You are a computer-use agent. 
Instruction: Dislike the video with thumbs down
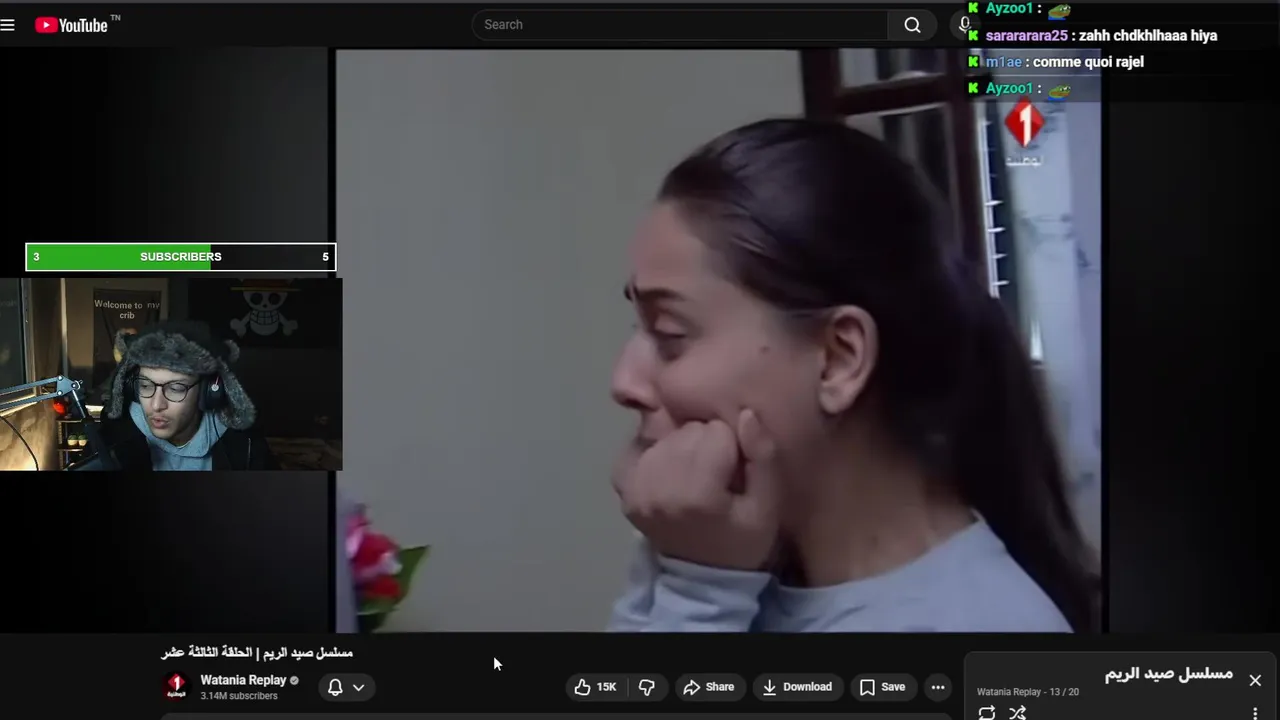(x=647, y=687)
